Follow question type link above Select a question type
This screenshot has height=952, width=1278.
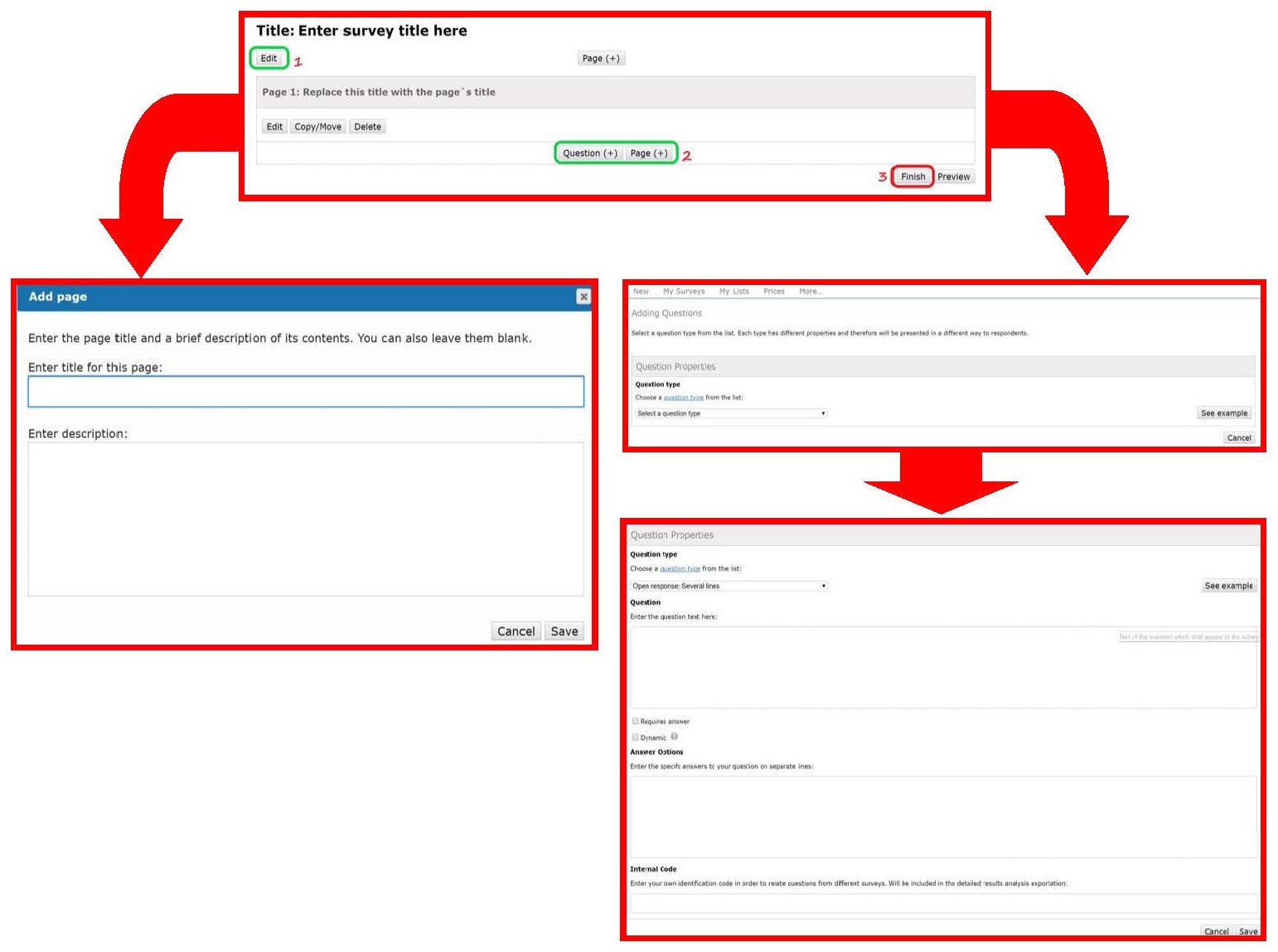(684, 398)
